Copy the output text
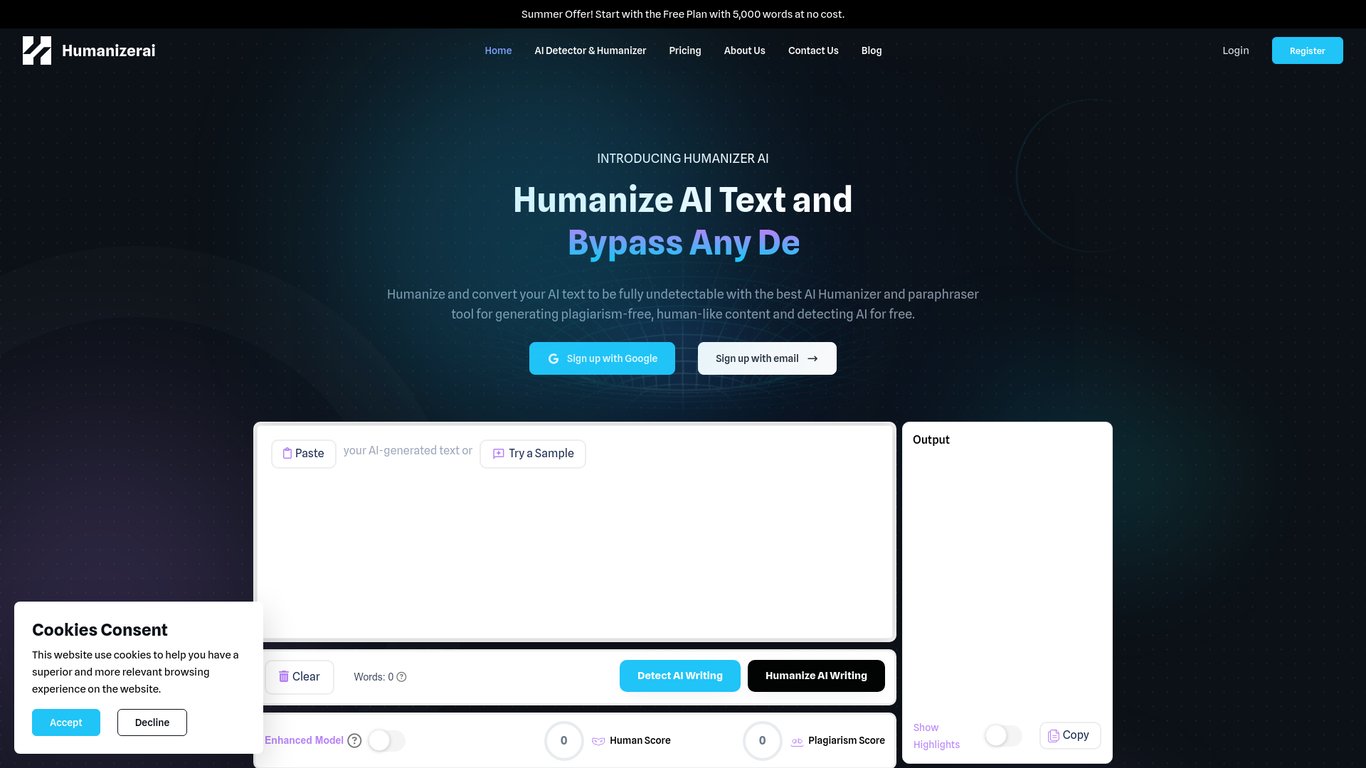This screenshot has height=768, width=1366. click(1070, 736)
